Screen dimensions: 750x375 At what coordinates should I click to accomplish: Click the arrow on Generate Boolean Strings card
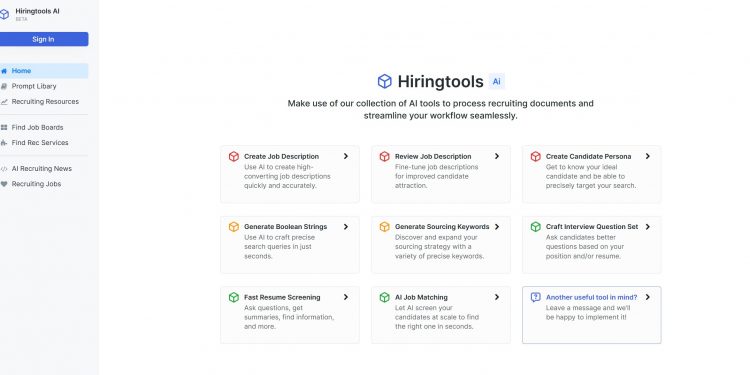[346, 226]
